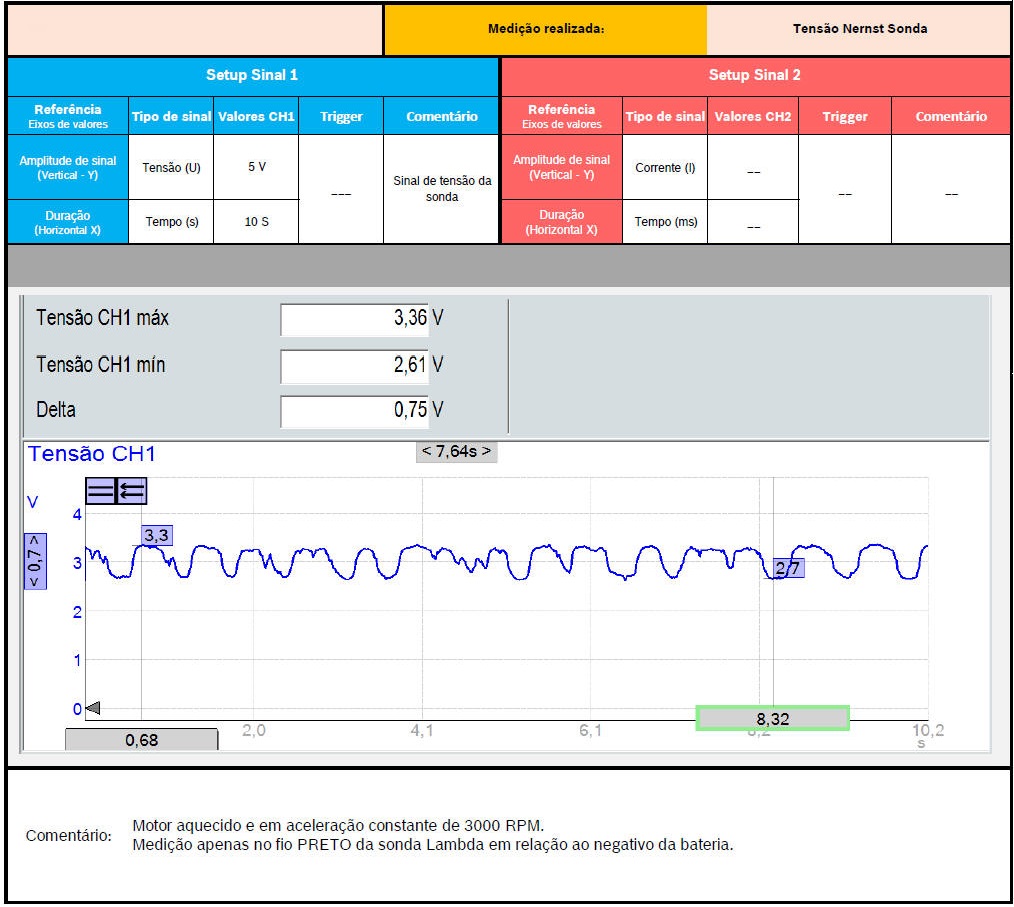The width and height of the screenshot is (1014, 907).
Task: Click the Medição realizada yellow header cell
Action: [x=545, y=29]
